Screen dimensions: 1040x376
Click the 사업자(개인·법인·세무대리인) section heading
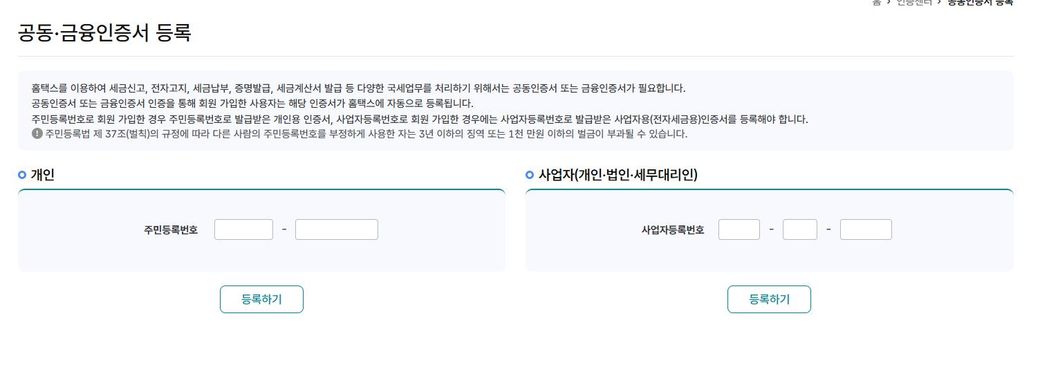(x=618, y=175)
